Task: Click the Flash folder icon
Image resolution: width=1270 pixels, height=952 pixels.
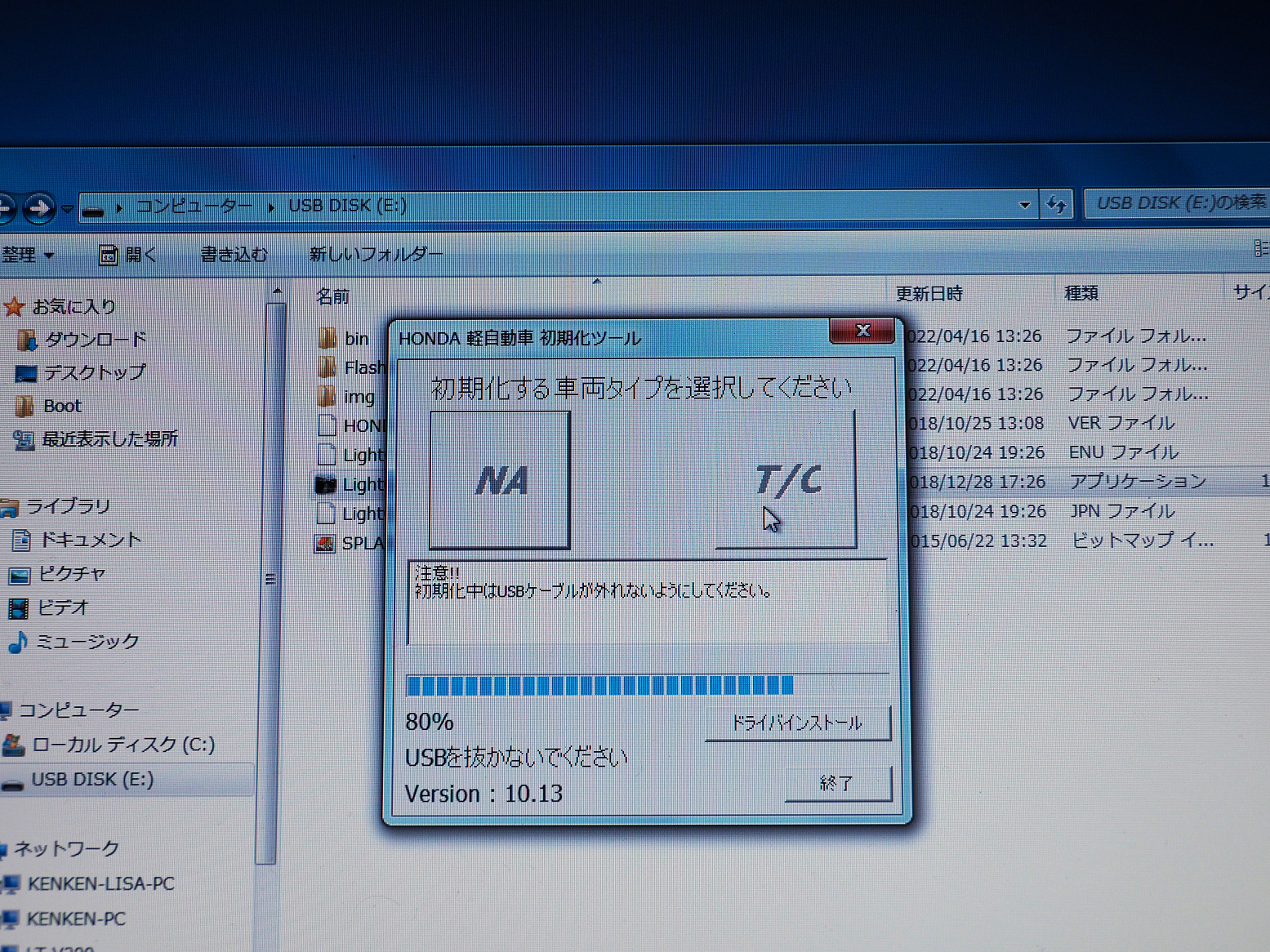Action: pos(327,367)
